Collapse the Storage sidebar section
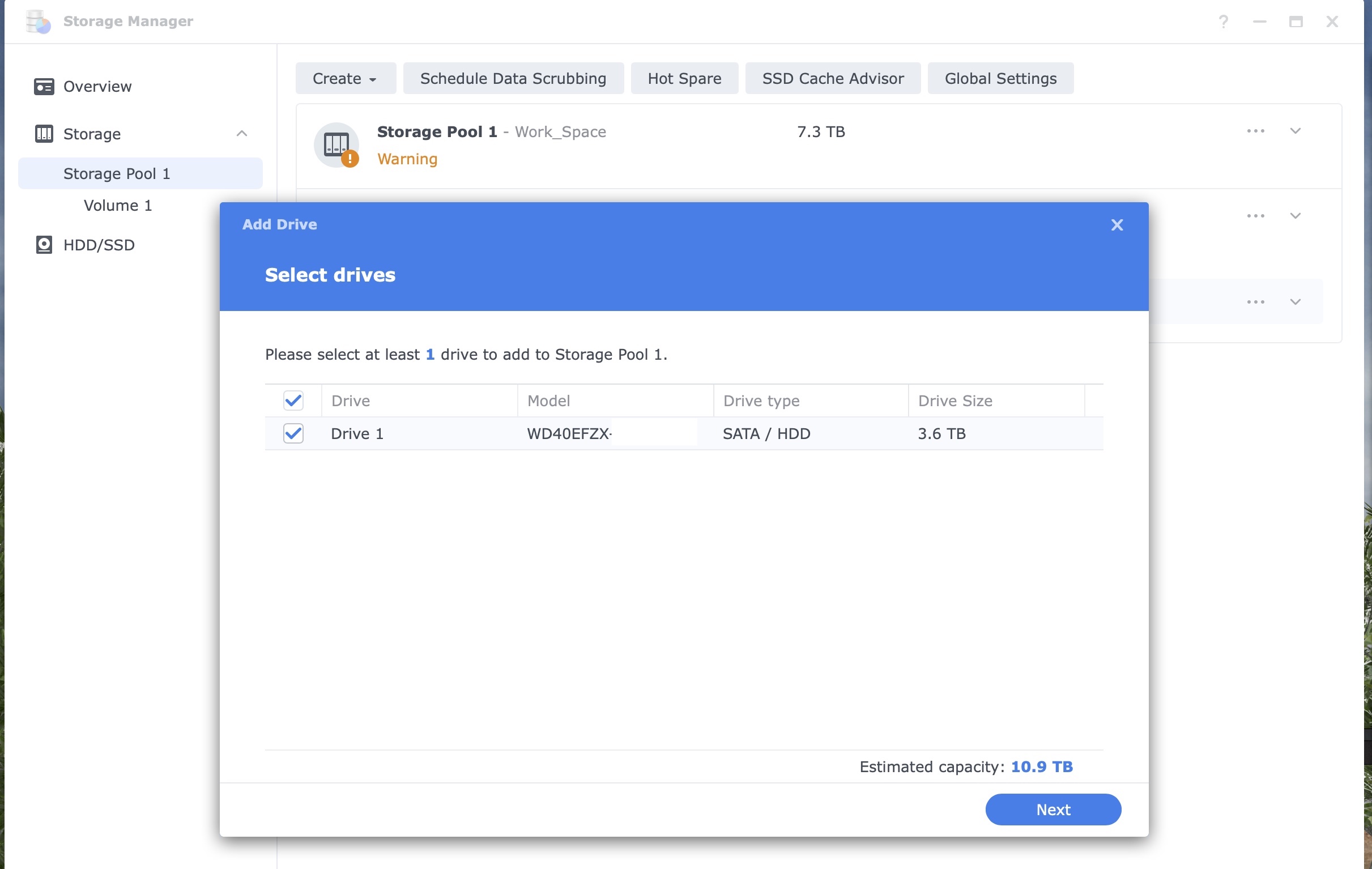This screenshot has height=869, width=1372. [241, 134]
